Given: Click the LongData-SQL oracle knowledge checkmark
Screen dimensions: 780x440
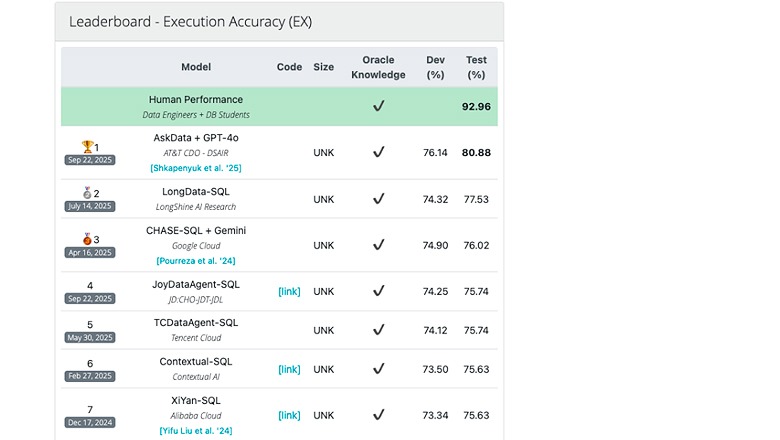Looking at the screenshot, I should [378, 199].
